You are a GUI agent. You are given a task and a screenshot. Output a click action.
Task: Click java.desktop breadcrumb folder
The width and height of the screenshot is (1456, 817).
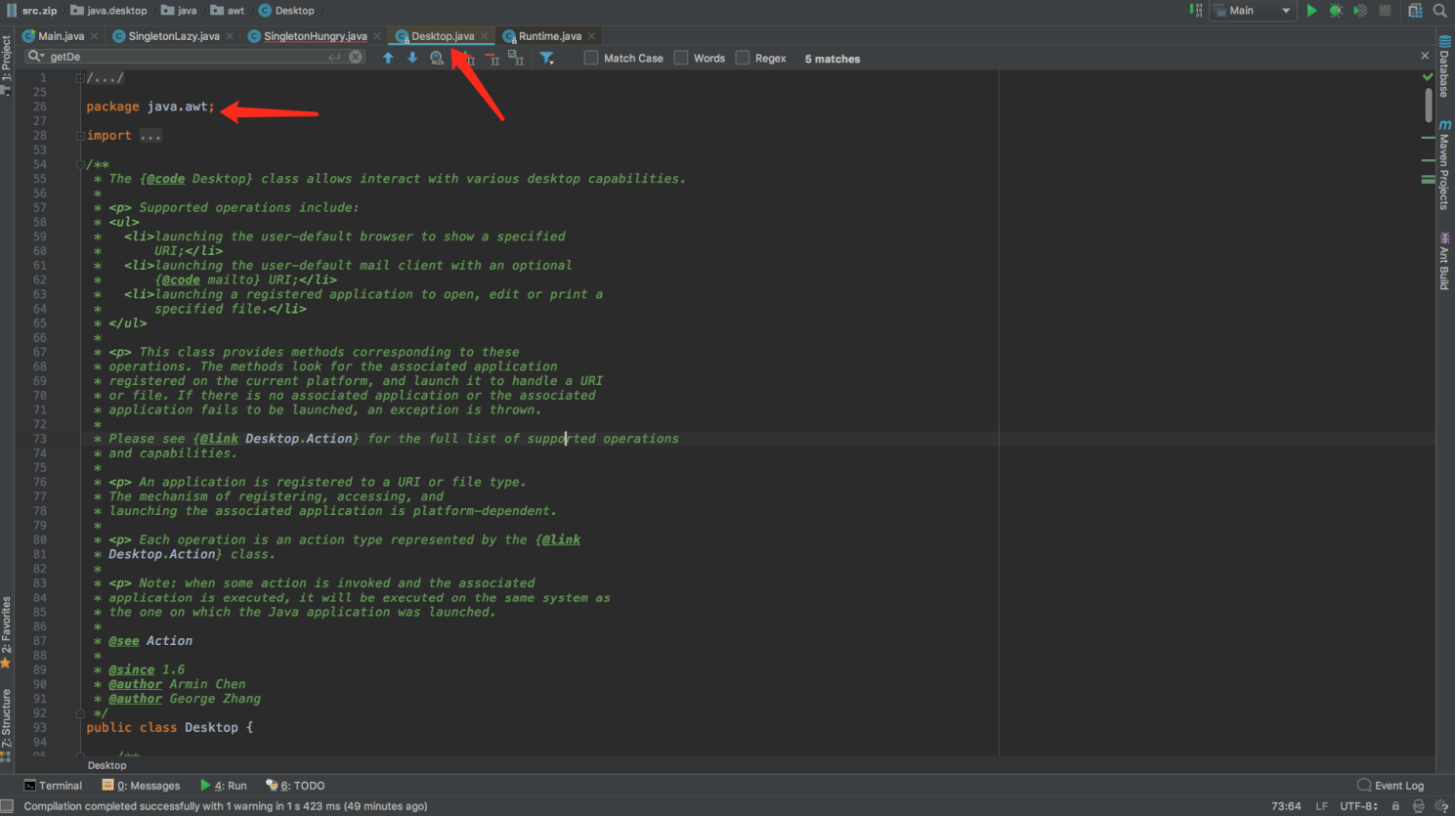(x=109, y=11)
